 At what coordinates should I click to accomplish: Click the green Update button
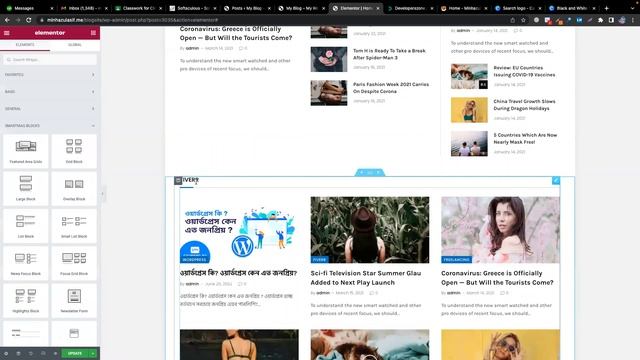[75, 353]
